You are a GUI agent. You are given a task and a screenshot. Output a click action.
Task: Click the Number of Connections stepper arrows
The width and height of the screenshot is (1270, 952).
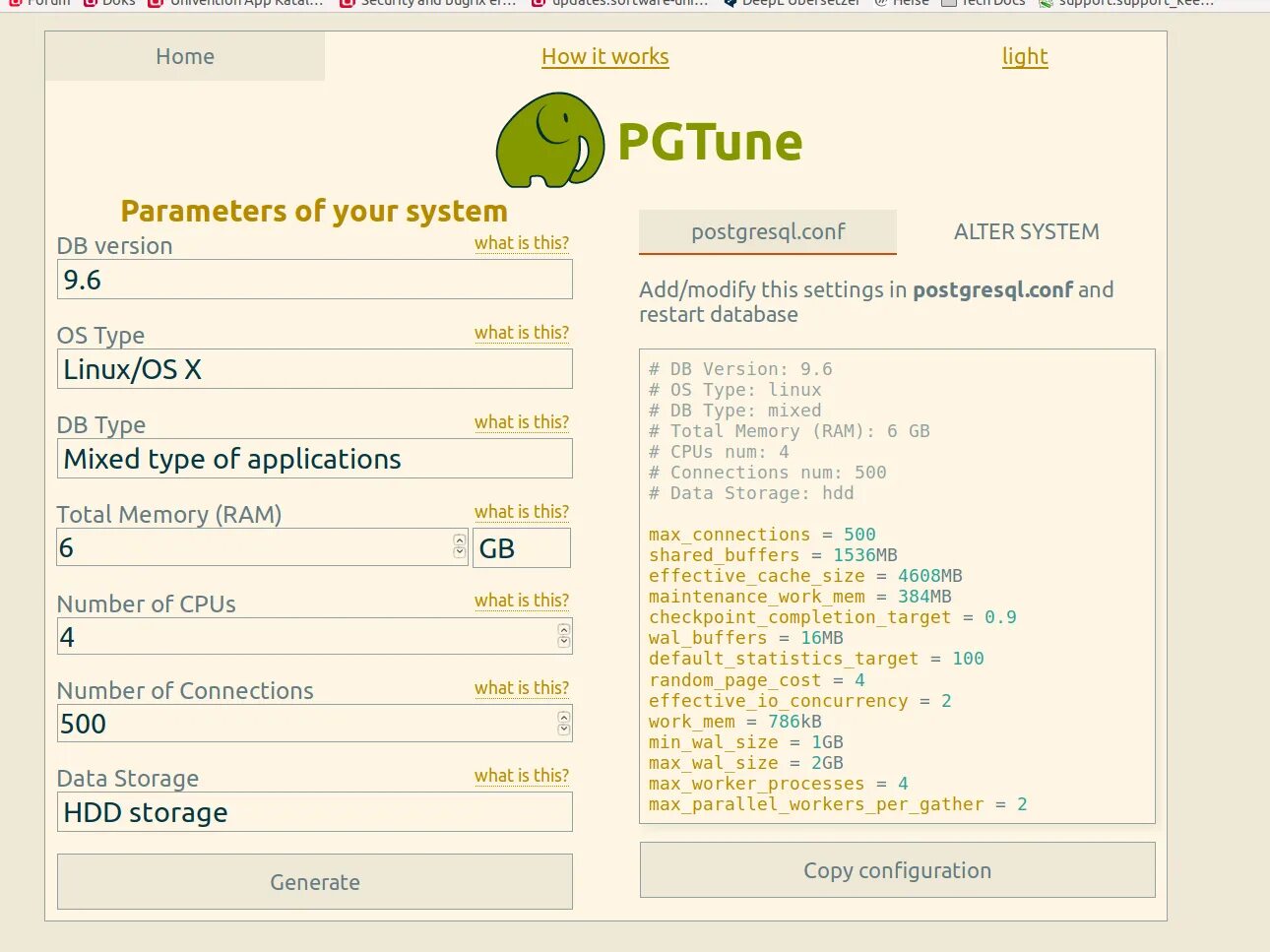coord(563,724)
